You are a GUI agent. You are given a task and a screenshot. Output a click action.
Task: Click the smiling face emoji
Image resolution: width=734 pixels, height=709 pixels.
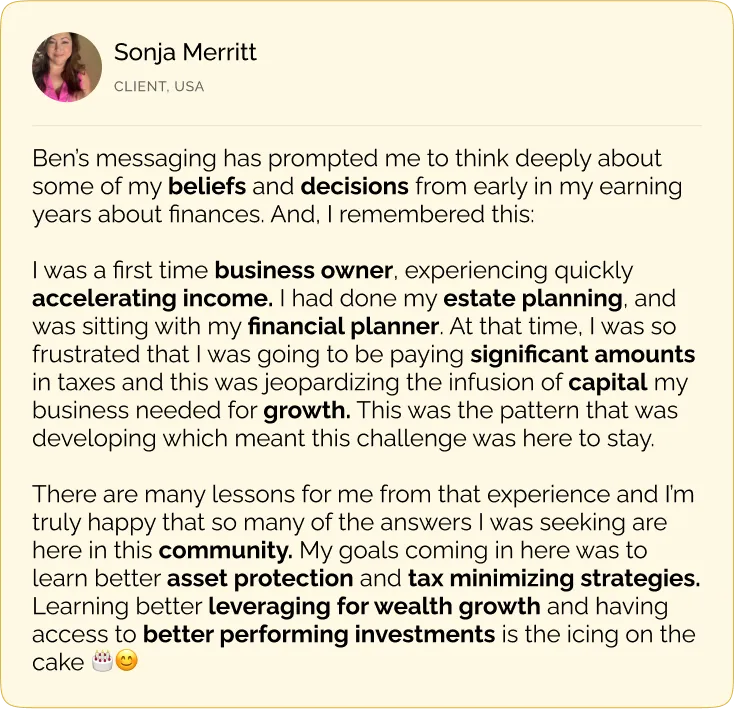(x=126, y=661)
